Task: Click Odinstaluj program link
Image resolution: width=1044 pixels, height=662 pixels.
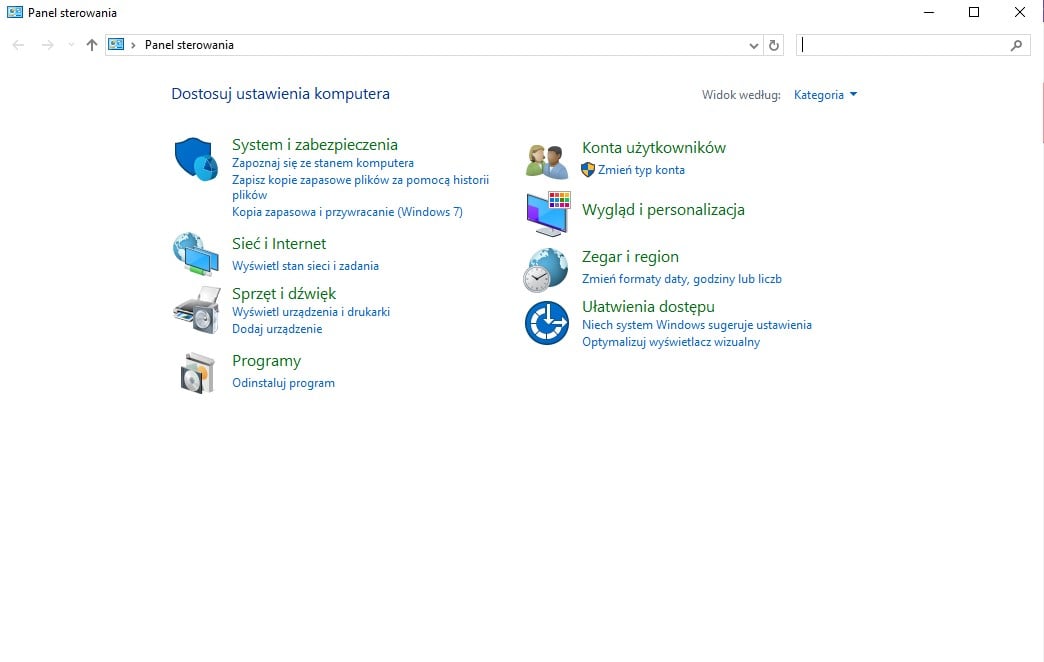Action: (x=283, y=382)
